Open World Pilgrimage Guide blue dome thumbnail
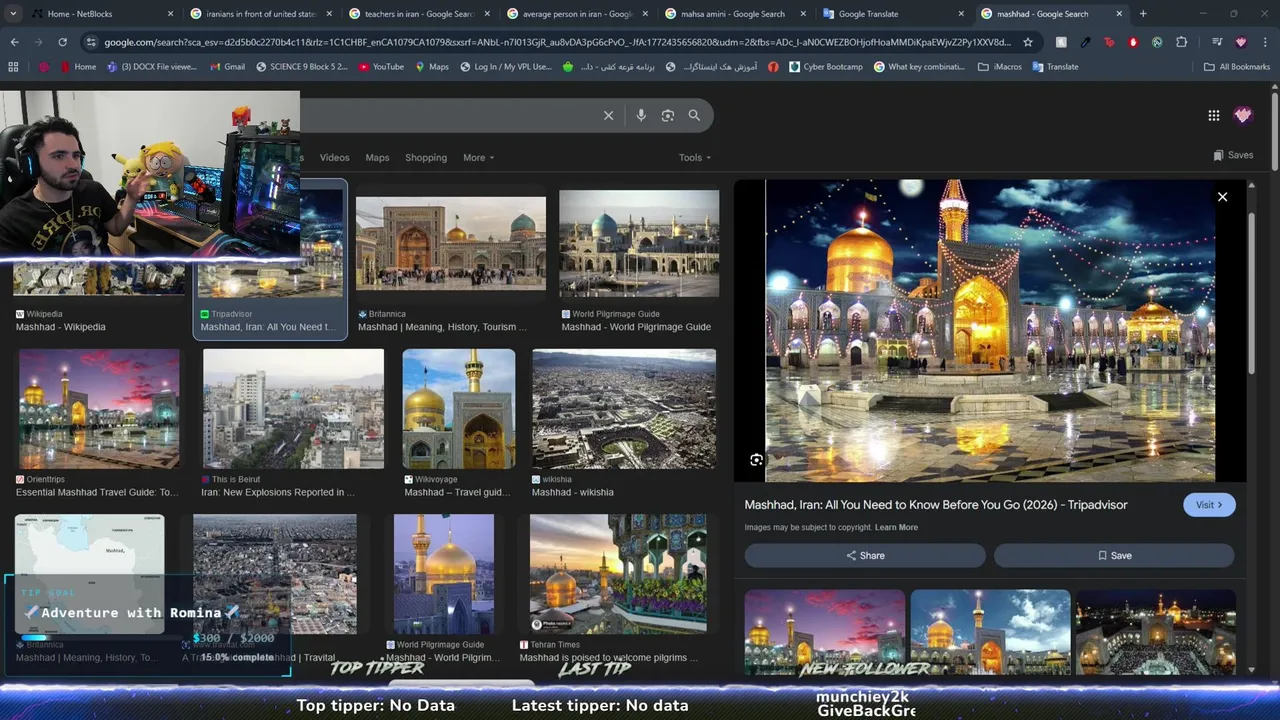1280x720 pixels. click(639, 244)
